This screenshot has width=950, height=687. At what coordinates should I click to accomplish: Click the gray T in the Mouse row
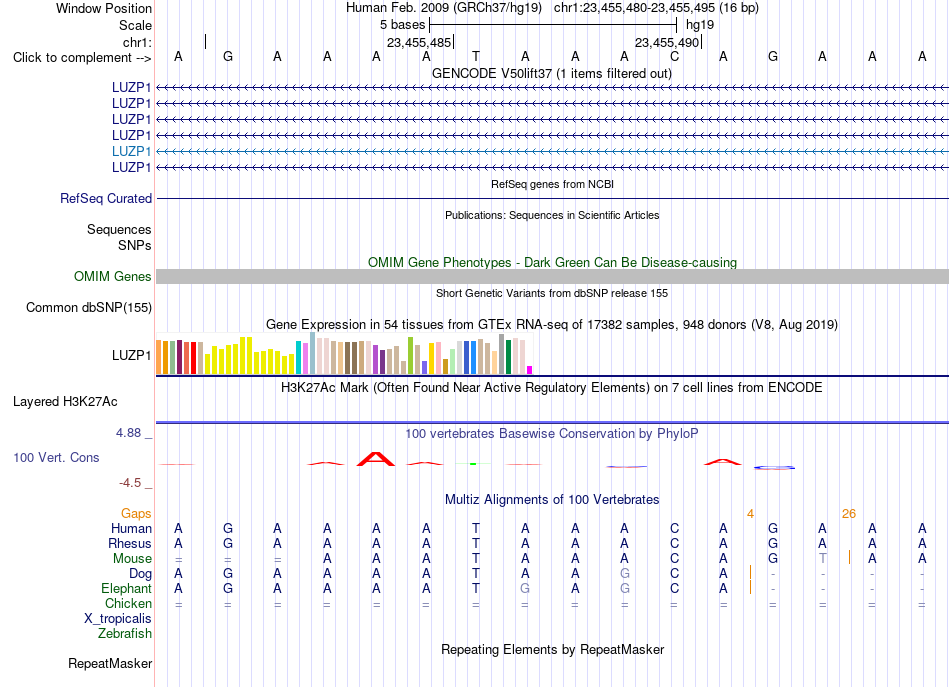(x=822, y=559)
